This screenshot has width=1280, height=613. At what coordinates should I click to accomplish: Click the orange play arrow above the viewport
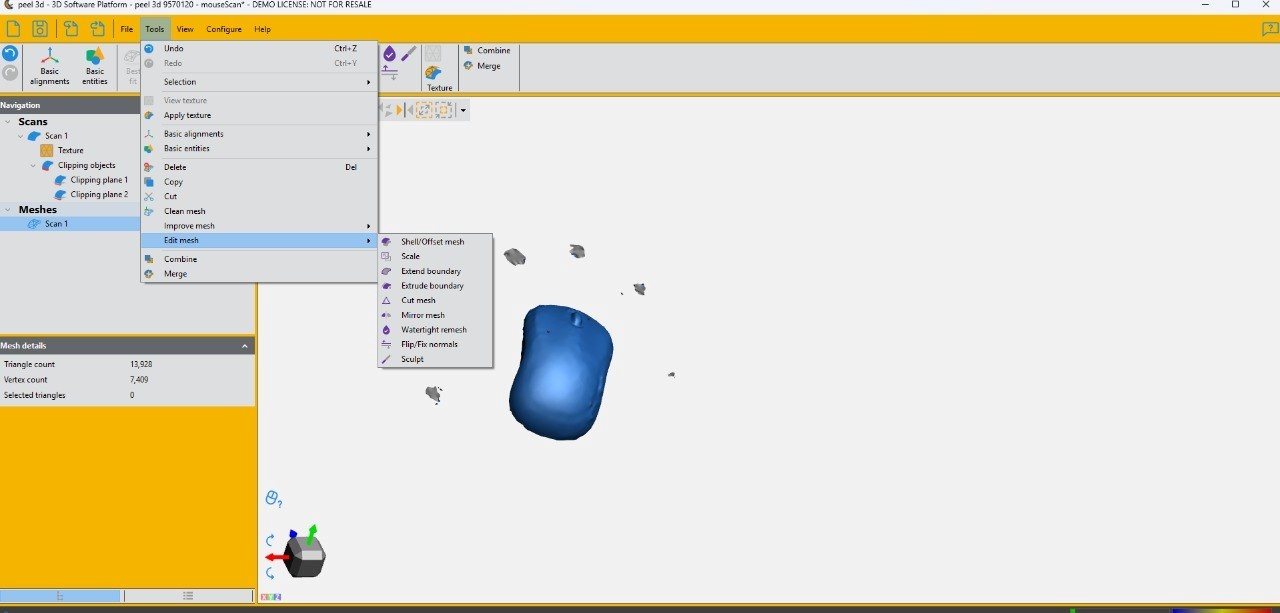pyautogui.click(x=398, y=110)
